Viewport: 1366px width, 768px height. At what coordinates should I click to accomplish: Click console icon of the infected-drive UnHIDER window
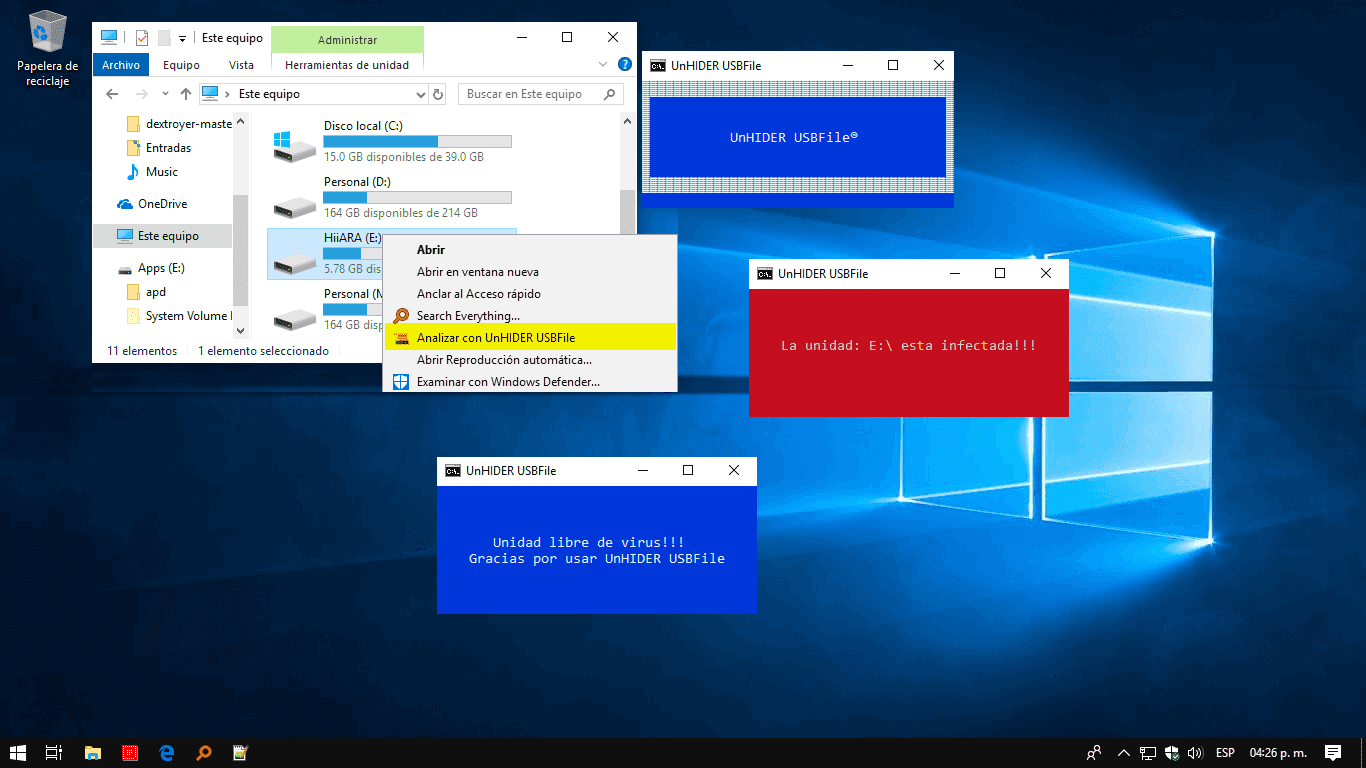coord(765,274)
